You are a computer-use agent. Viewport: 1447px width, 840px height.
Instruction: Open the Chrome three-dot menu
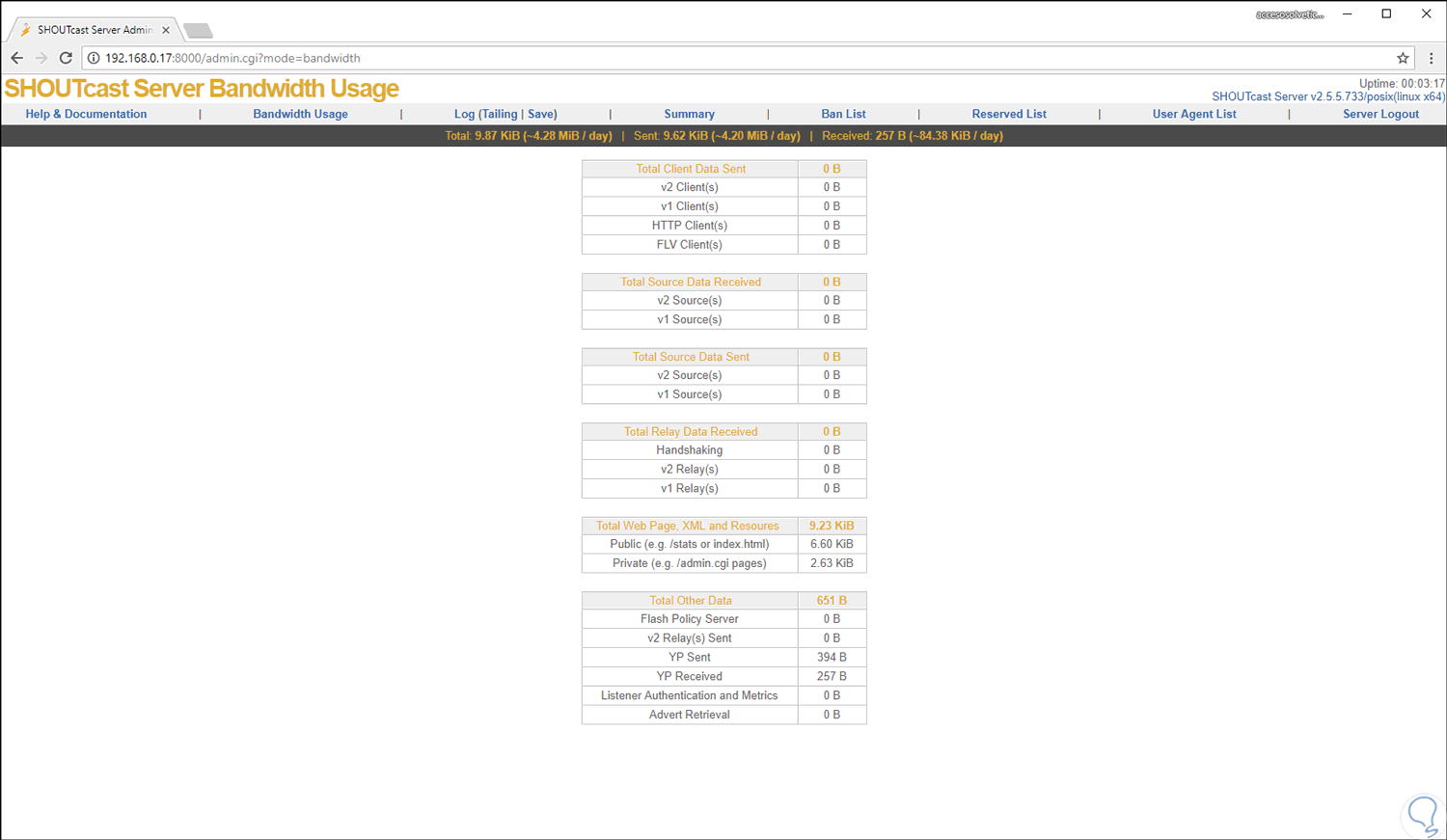click(x=1431, y=58)
